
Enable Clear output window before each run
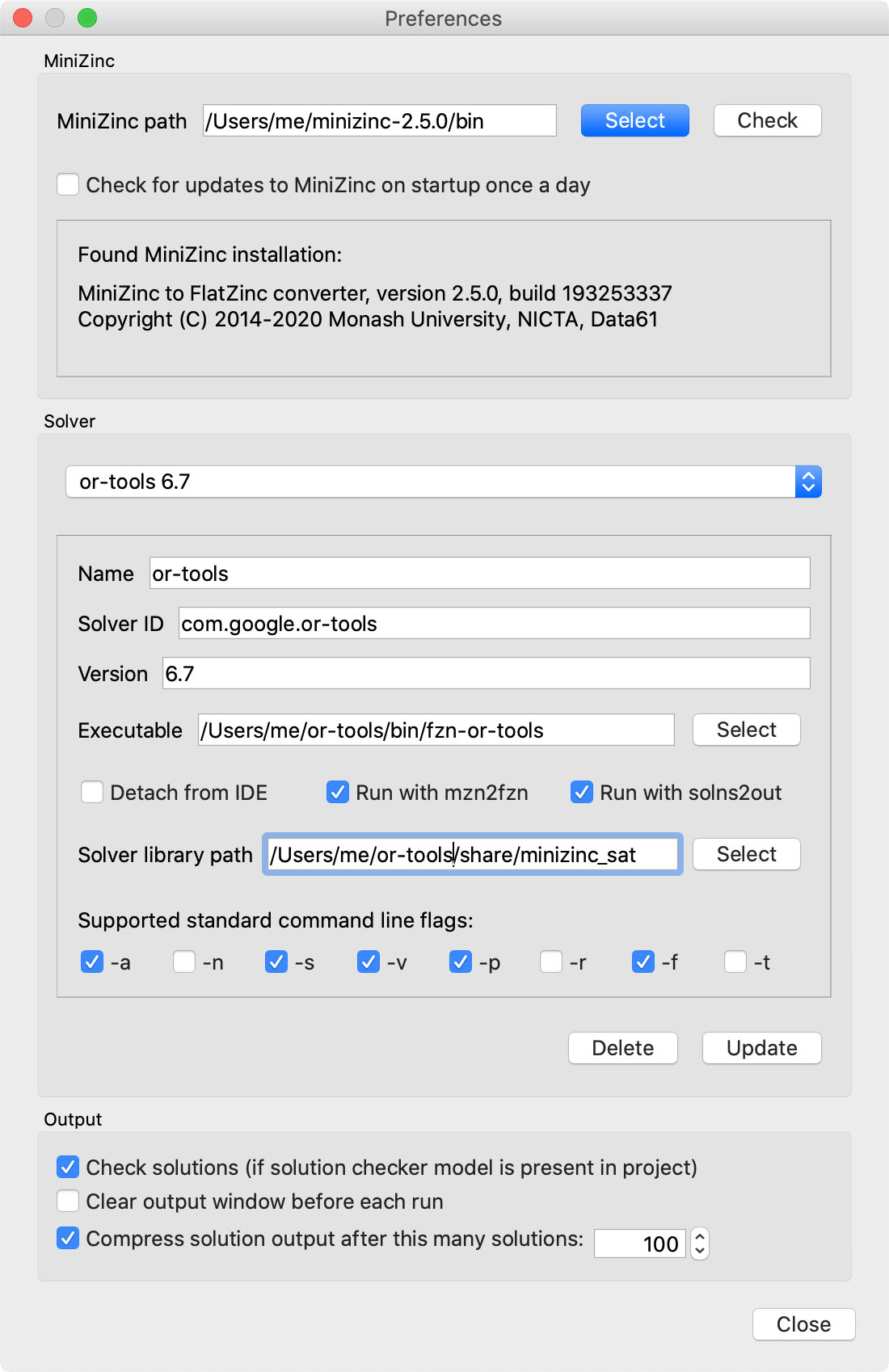point(68,1202)
